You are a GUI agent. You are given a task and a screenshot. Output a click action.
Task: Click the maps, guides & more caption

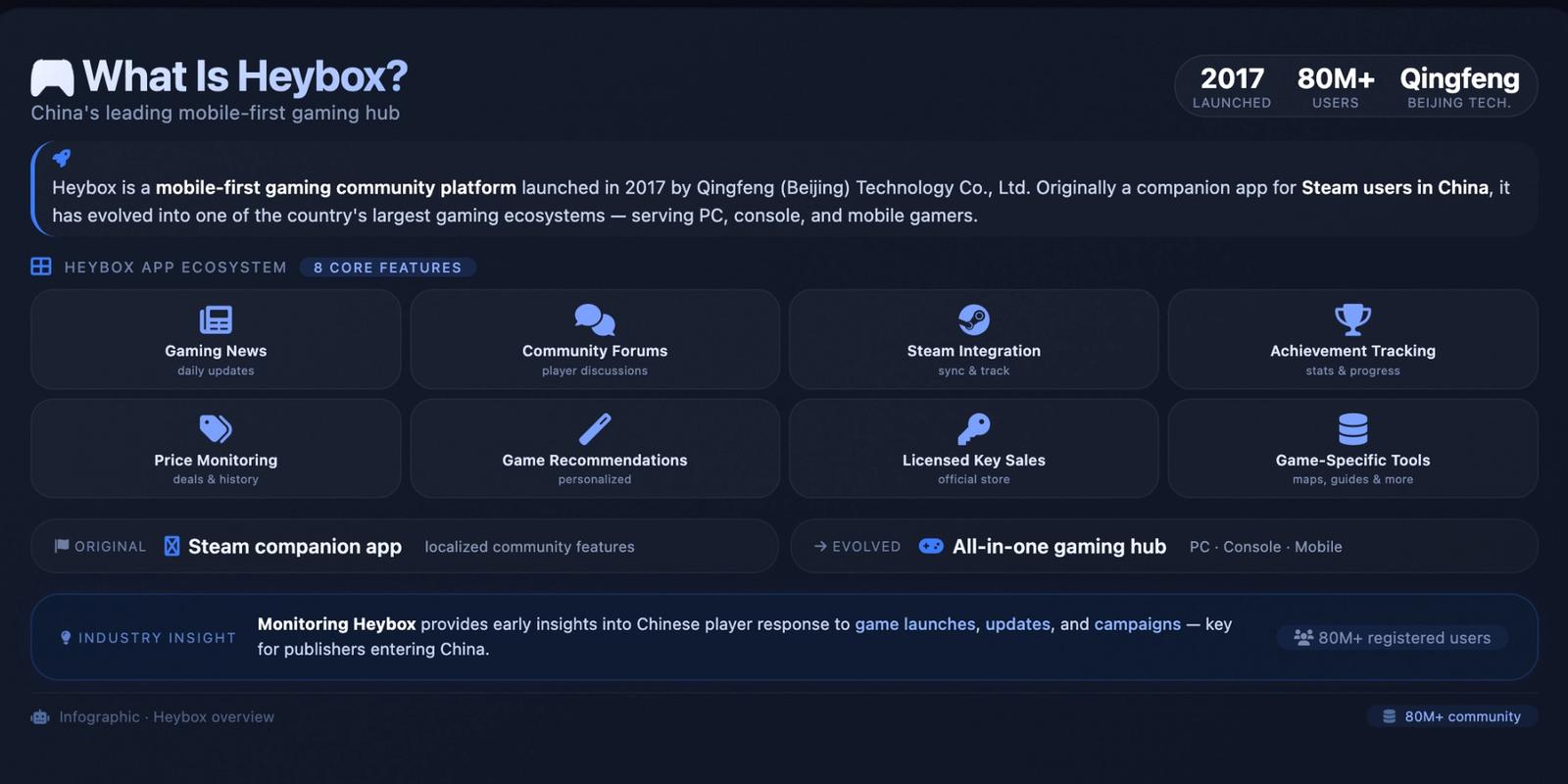point(1353,479)
